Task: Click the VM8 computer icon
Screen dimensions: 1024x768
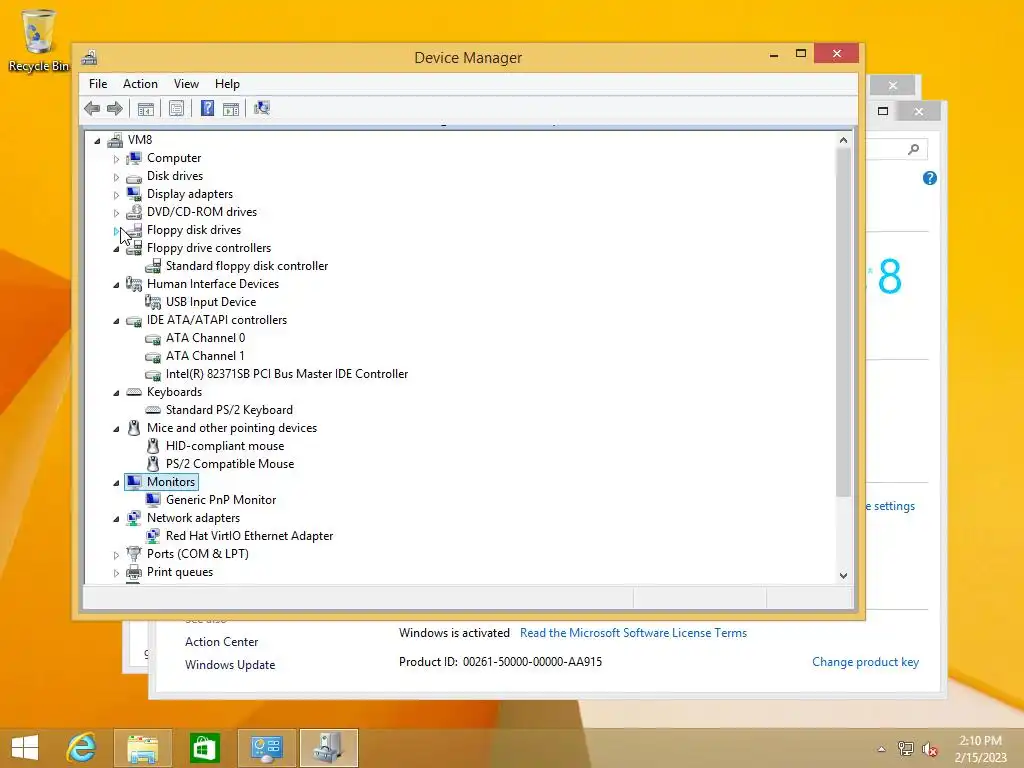Action: click(x=115, y=140)
